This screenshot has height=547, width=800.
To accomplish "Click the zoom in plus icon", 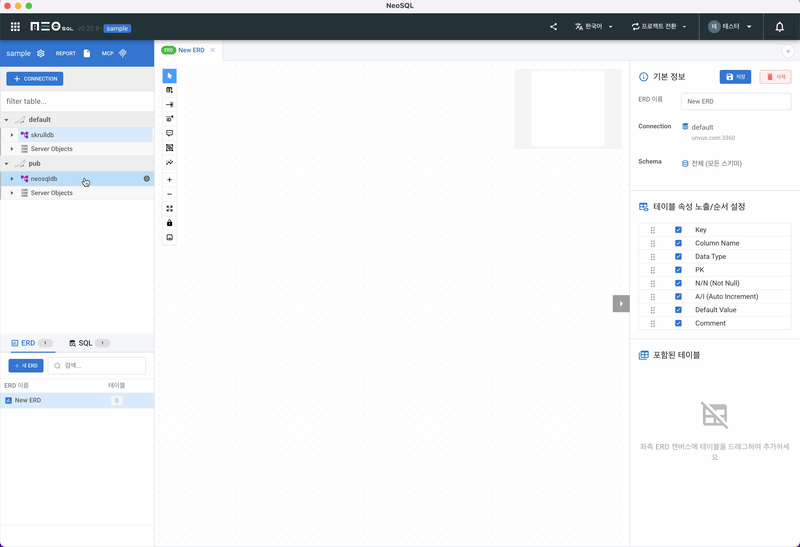I will (x=169, y=180).
